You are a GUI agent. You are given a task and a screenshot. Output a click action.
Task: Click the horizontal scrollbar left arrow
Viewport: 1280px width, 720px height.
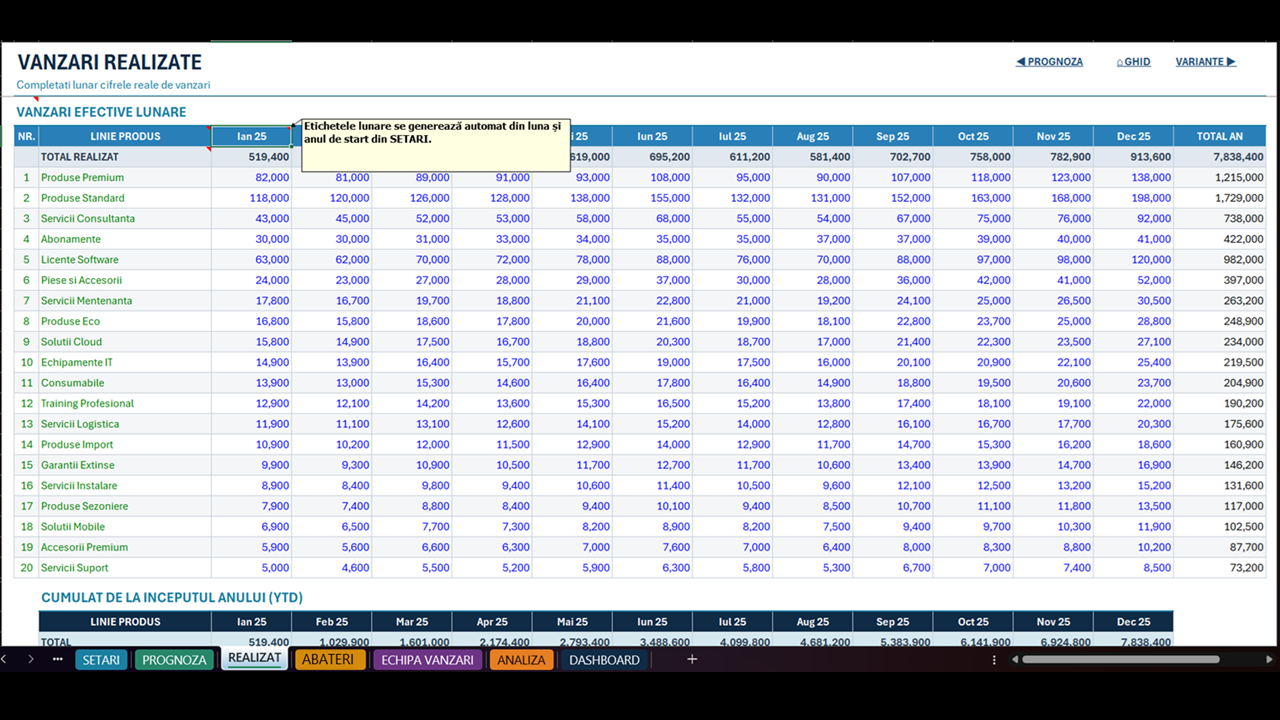pyautogui.click(x=1014, y=660)
